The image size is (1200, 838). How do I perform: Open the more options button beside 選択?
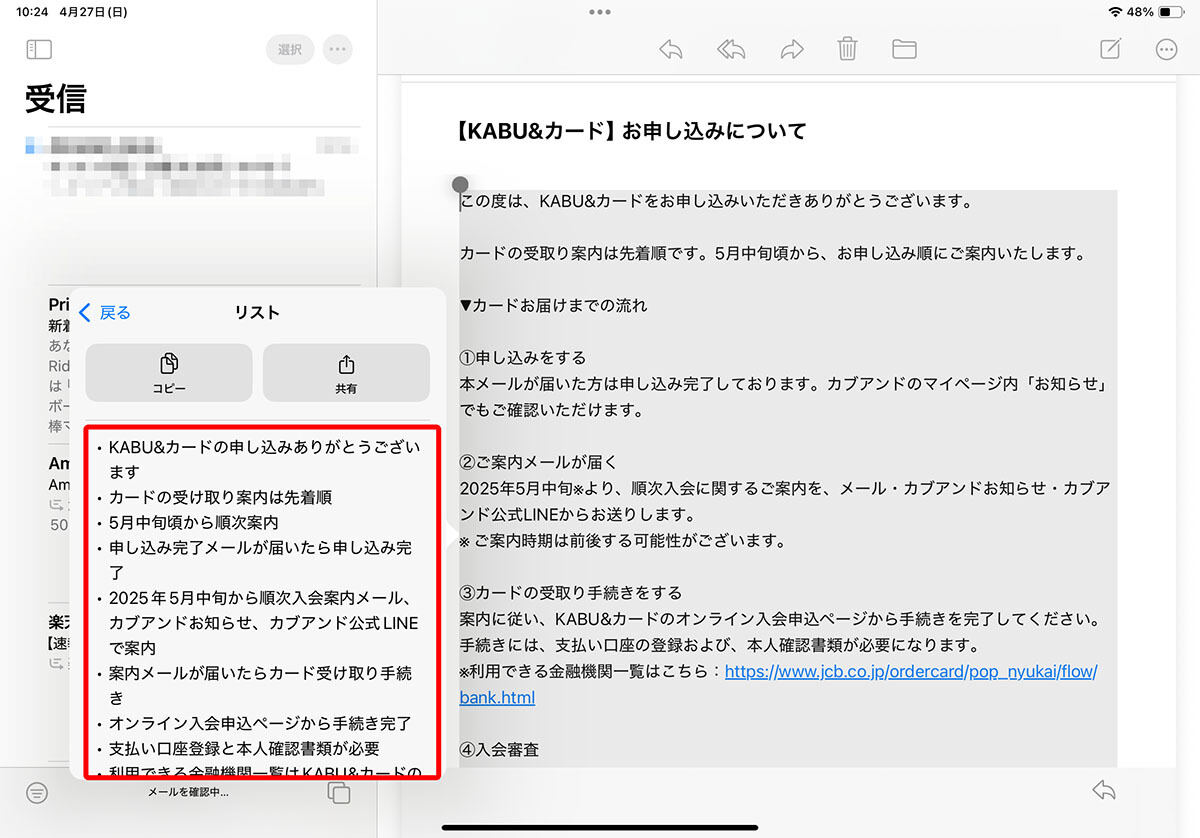pyautogui.click(x=338, y=49)
